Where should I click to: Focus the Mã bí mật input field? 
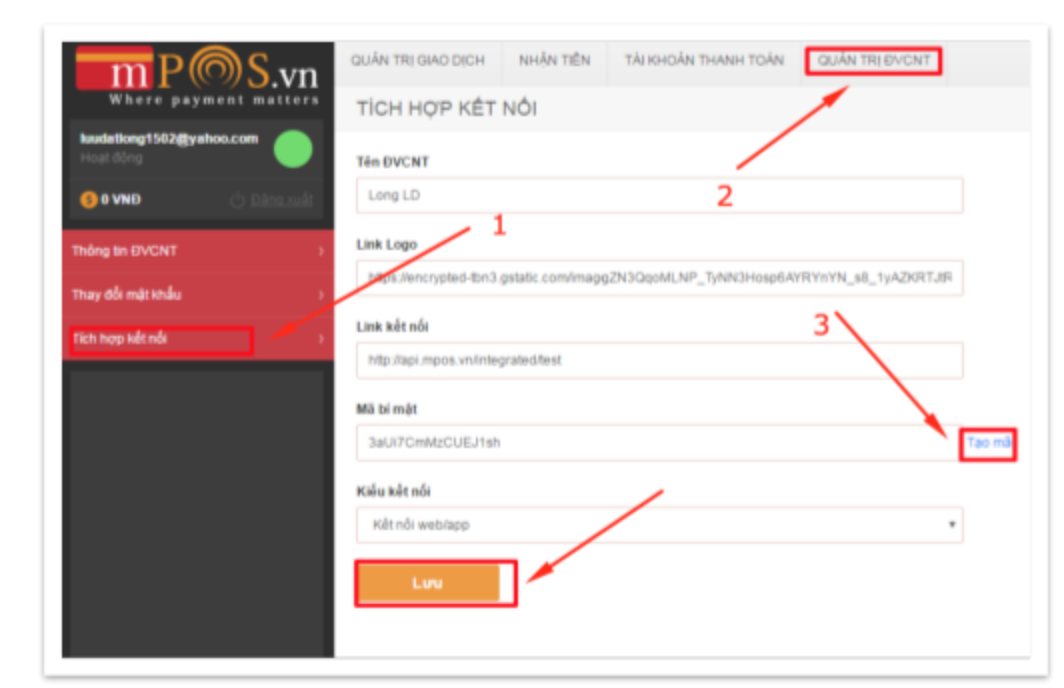tap(658, 442)
